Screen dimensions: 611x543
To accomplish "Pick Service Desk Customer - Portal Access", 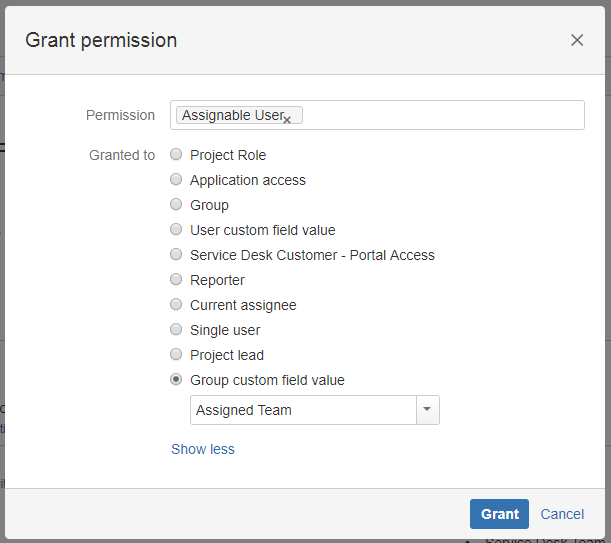I will click(x=176, y=255).
